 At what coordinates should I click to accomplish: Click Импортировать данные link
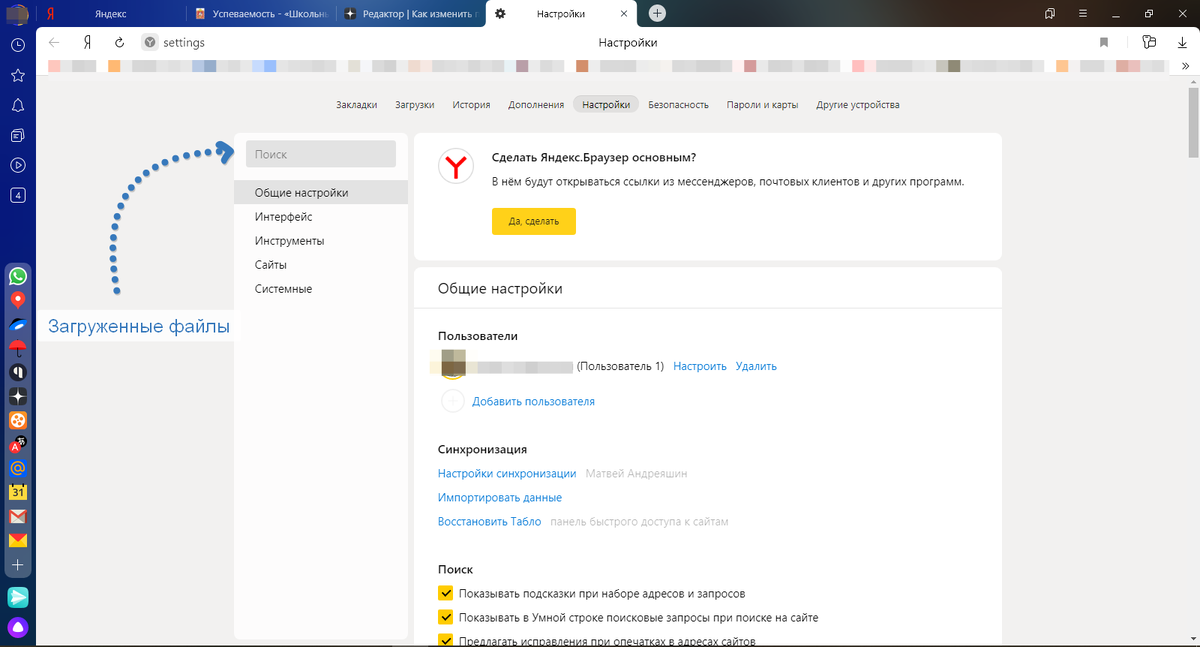[500, 497]
